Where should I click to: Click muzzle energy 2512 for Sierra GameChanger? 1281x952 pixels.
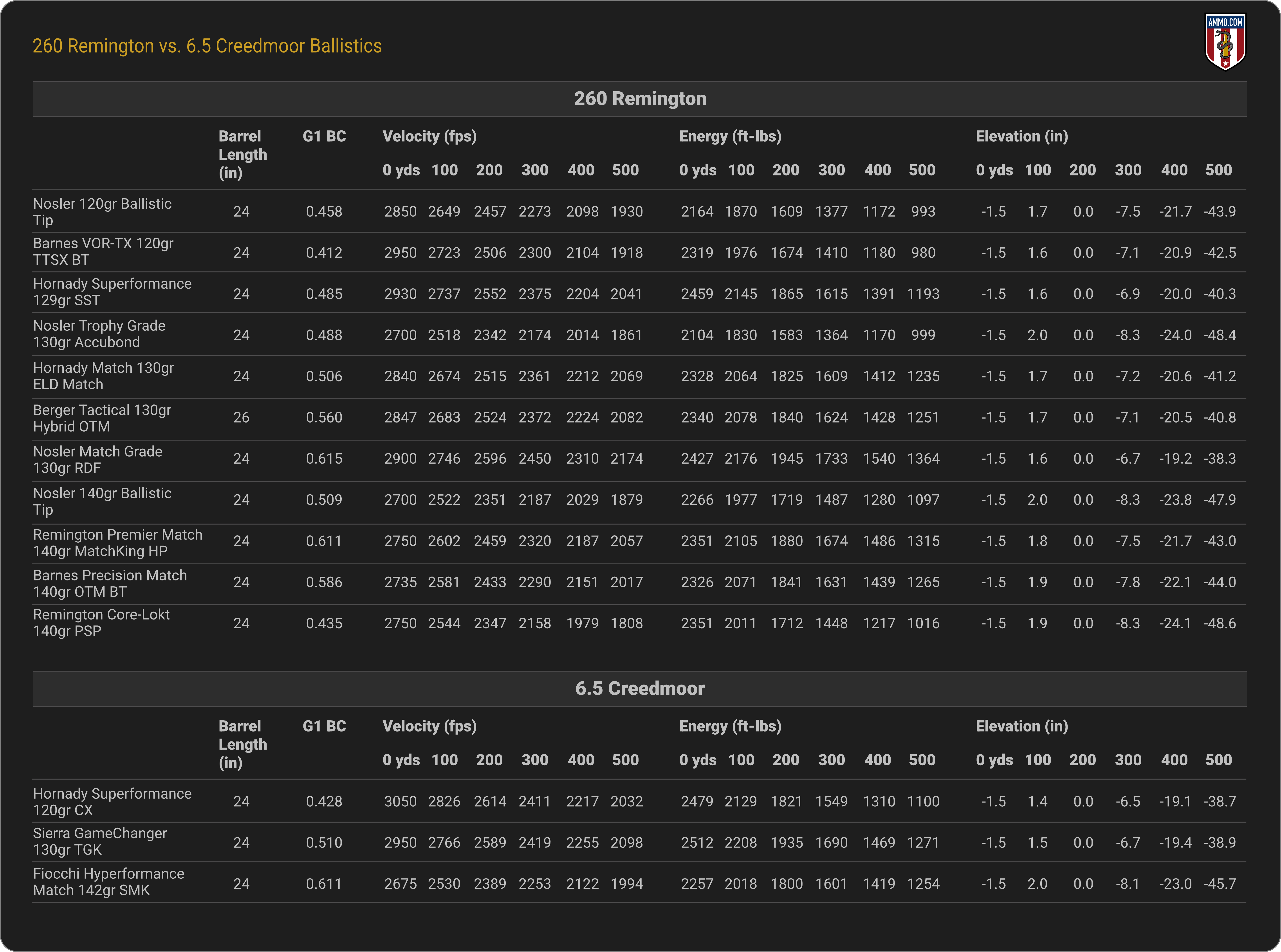[697, 843]
